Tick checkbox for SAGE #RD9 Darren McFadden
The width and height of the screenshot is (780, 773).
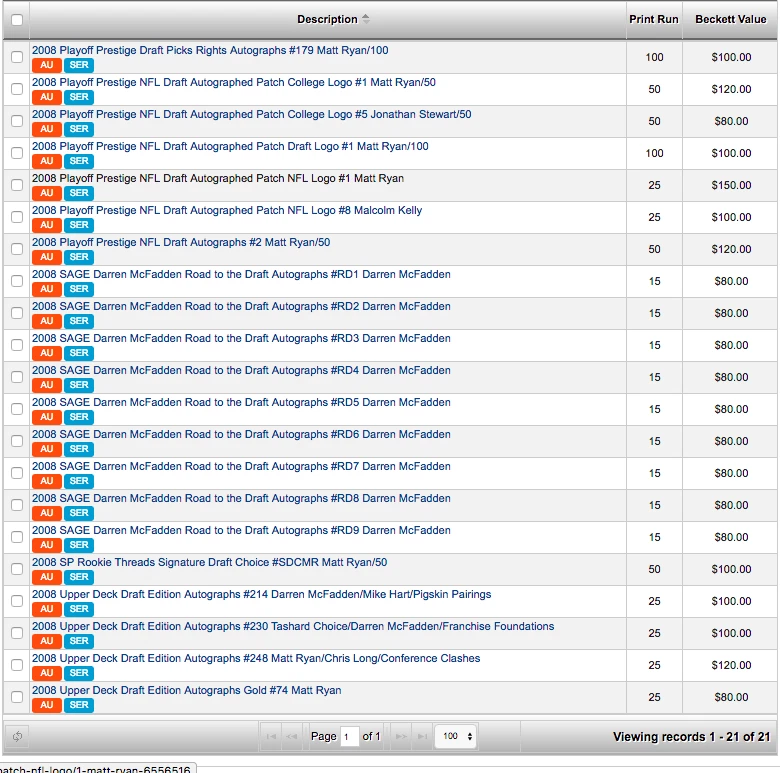coord(17,537)
